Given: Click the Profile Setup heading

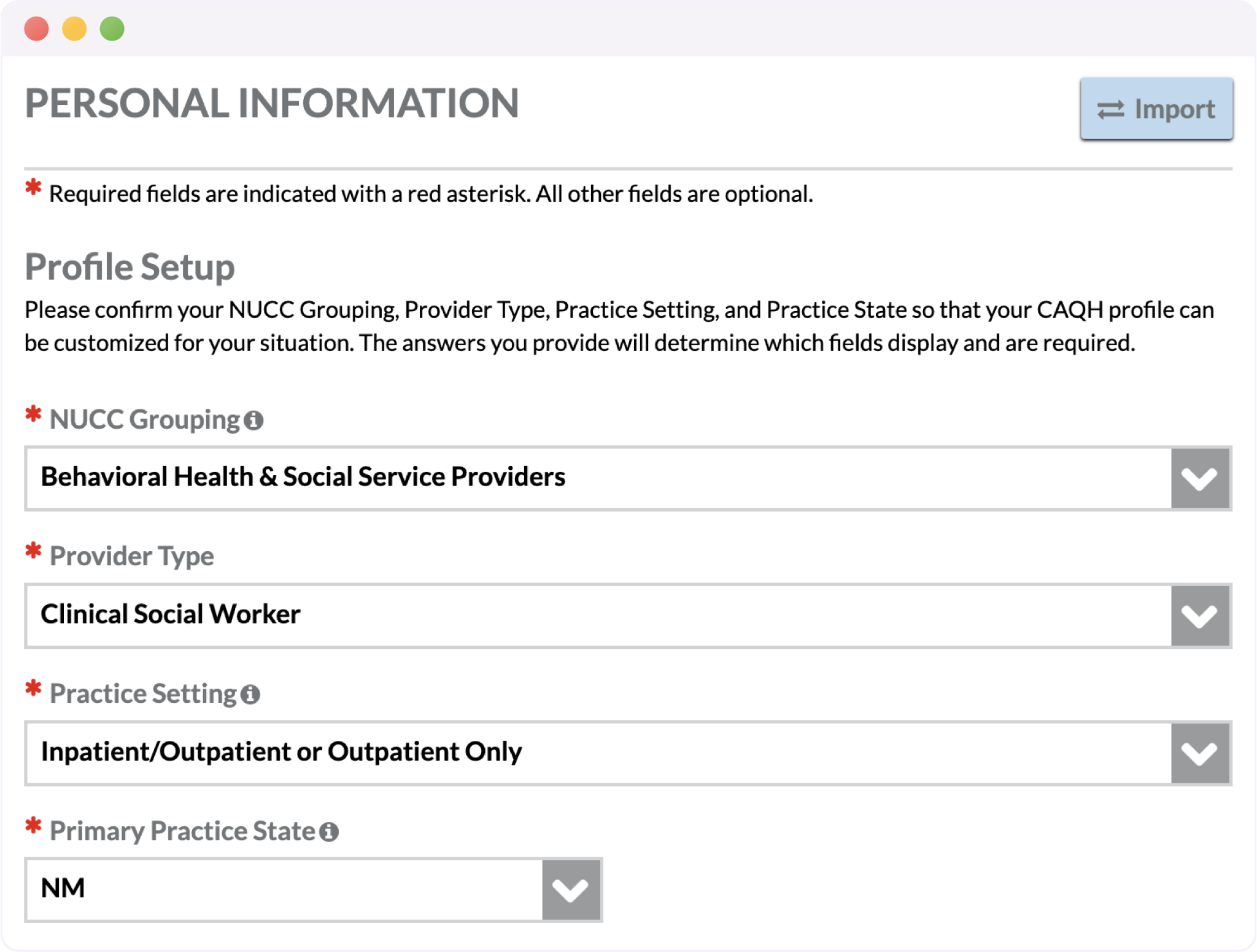Looking at the screenshot, I should coord(130,267).
